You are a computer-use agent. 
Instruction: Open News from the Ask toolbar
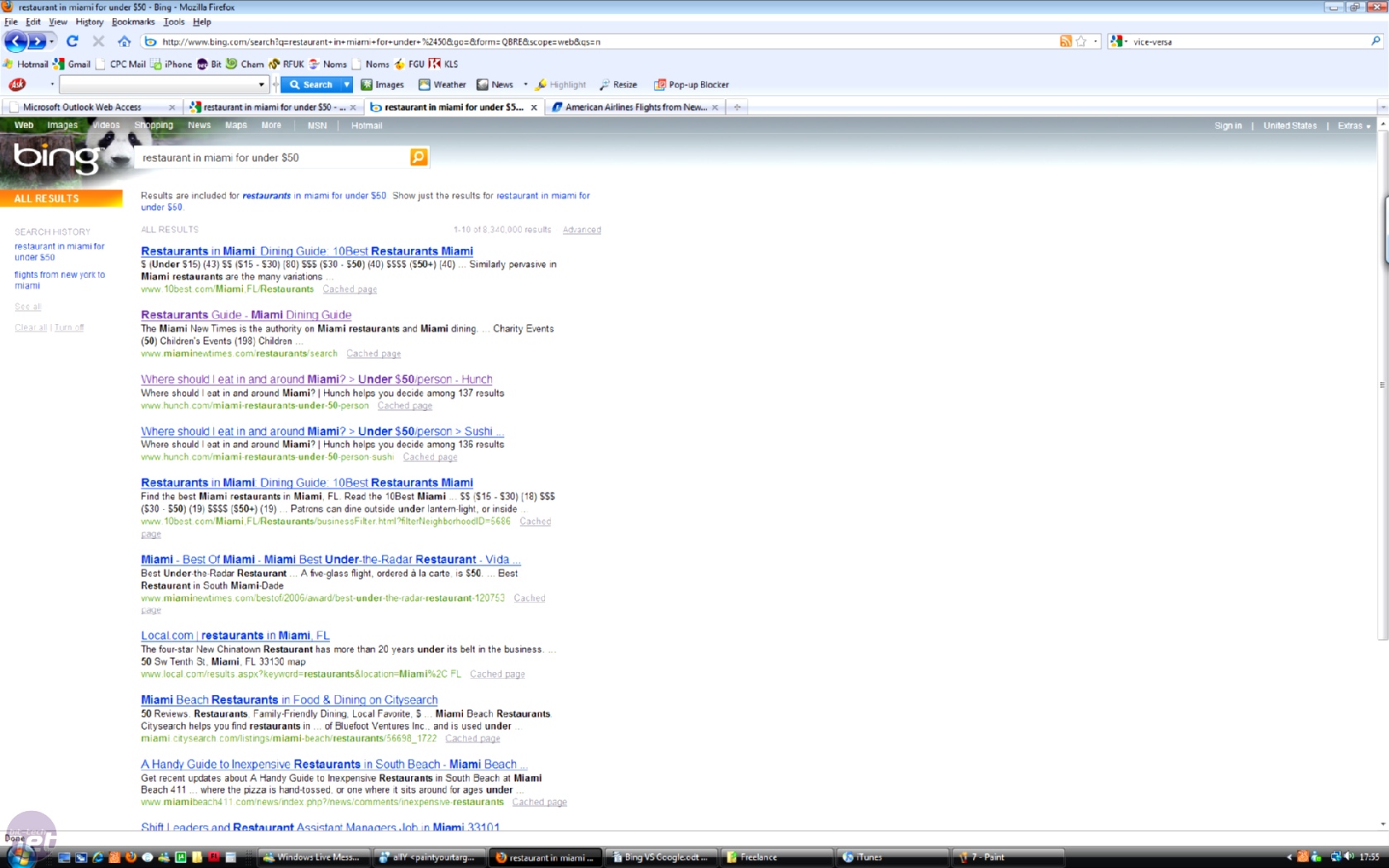coord(494,84)
